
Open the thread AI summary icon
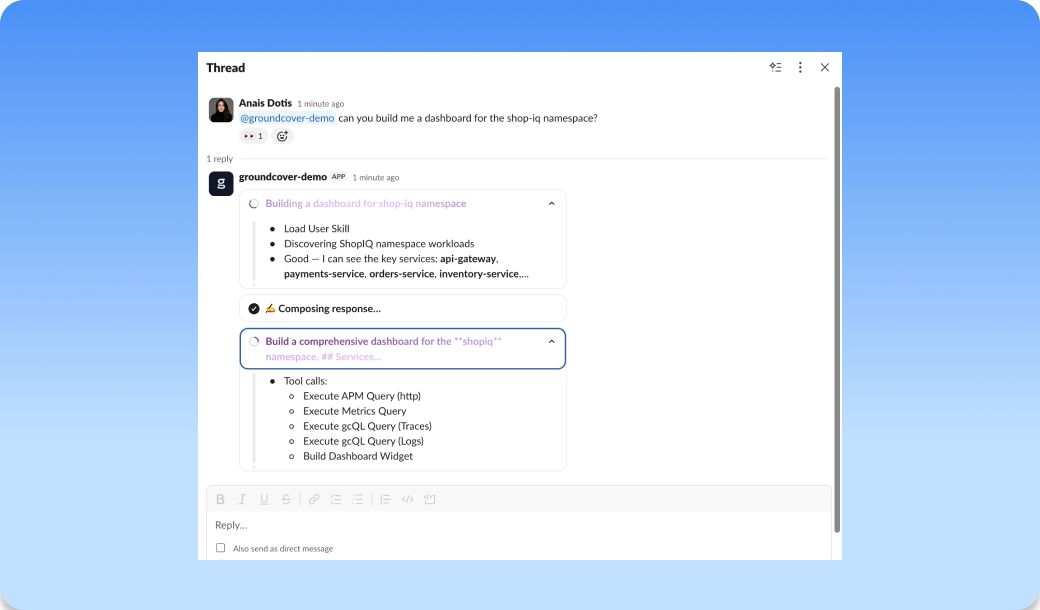point(775,67)
